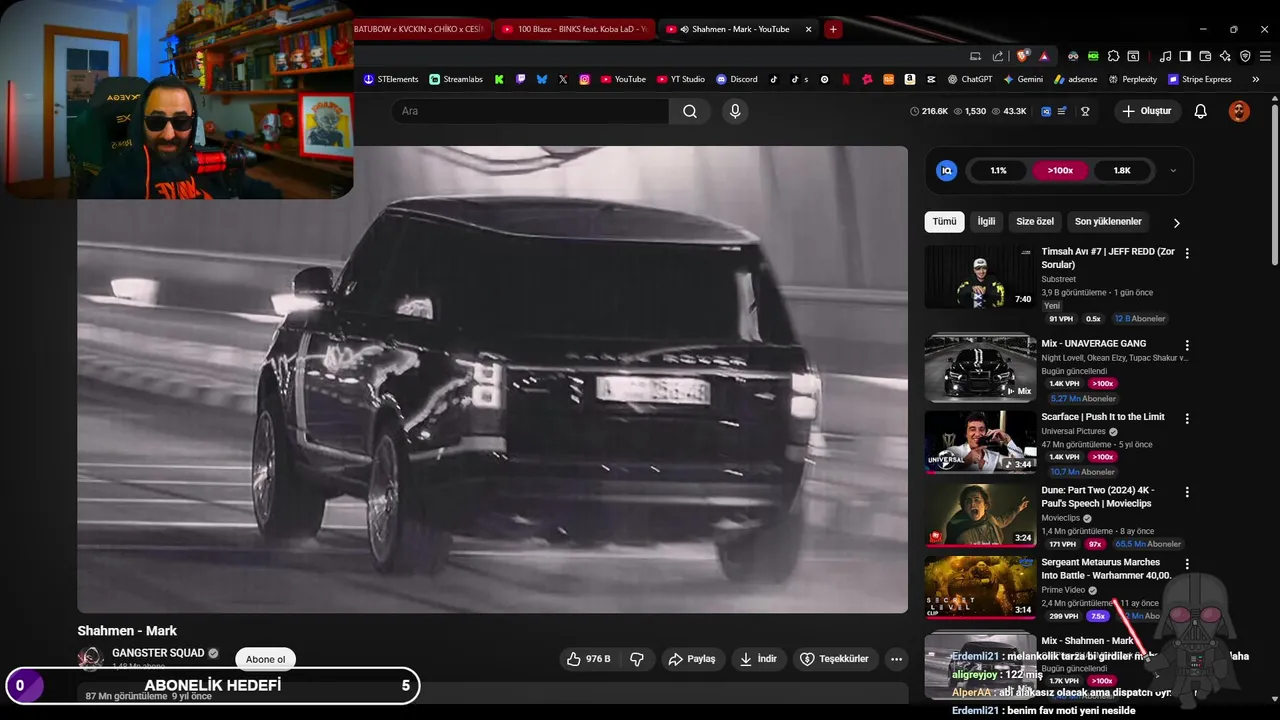
Task: Select the İlgili filter chip
Action: point(986,222)
